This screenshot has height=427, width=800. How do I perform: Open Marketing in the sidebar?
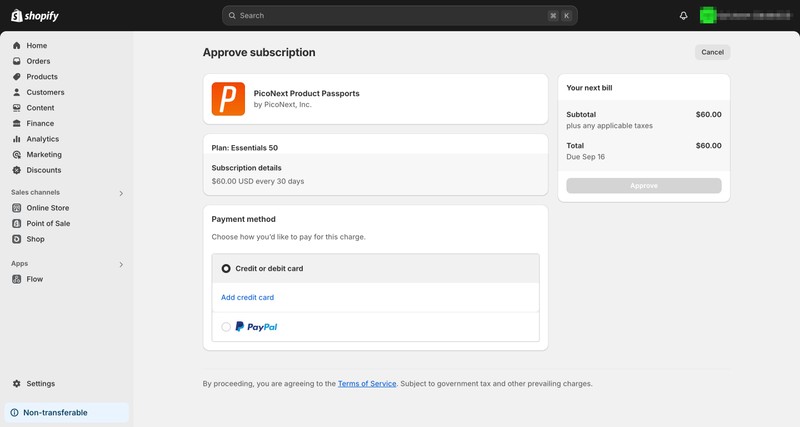pos(44,155)
